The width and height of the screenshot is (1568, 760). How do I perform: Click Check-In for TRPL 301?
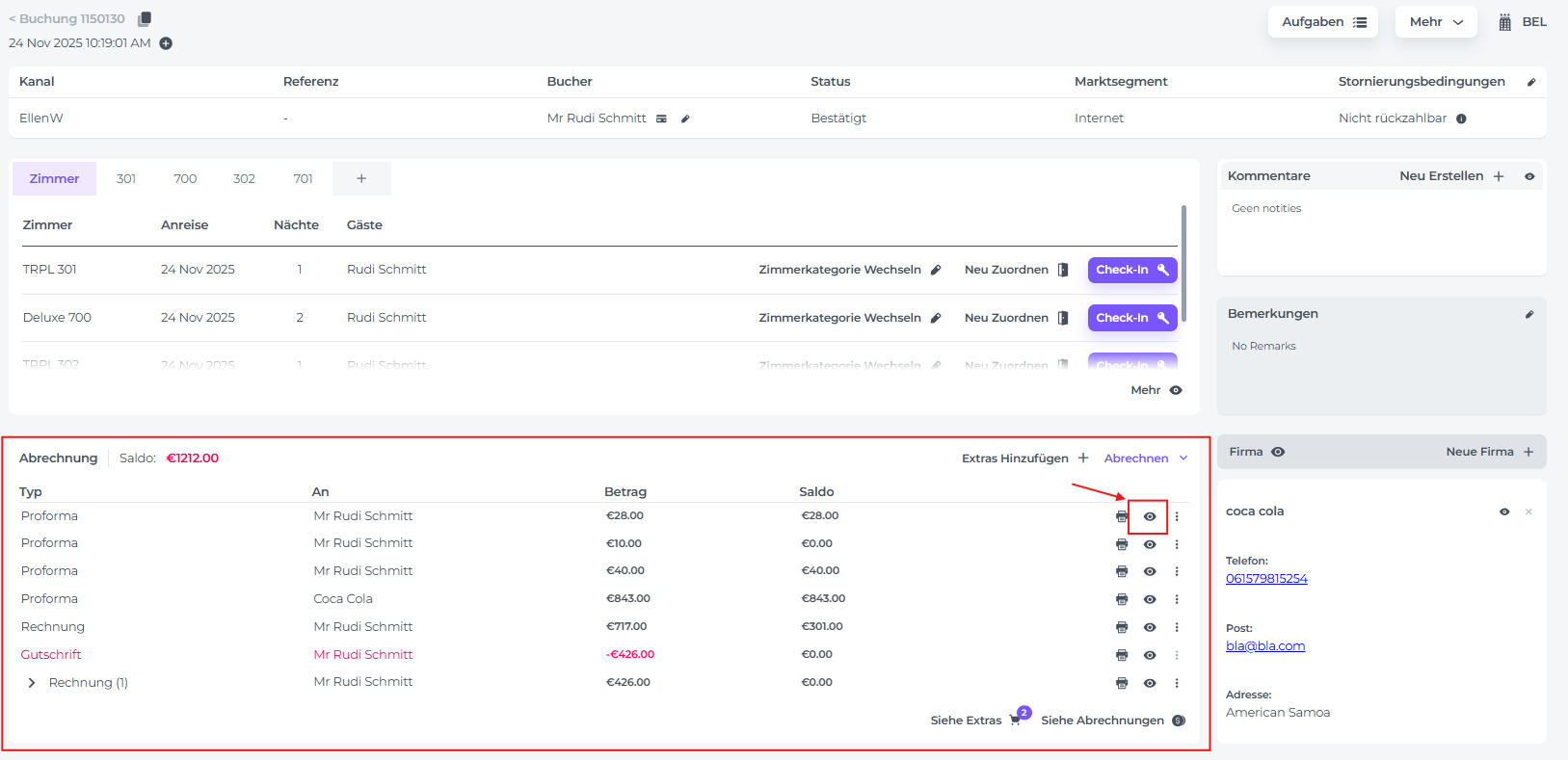click(1131, 270)
